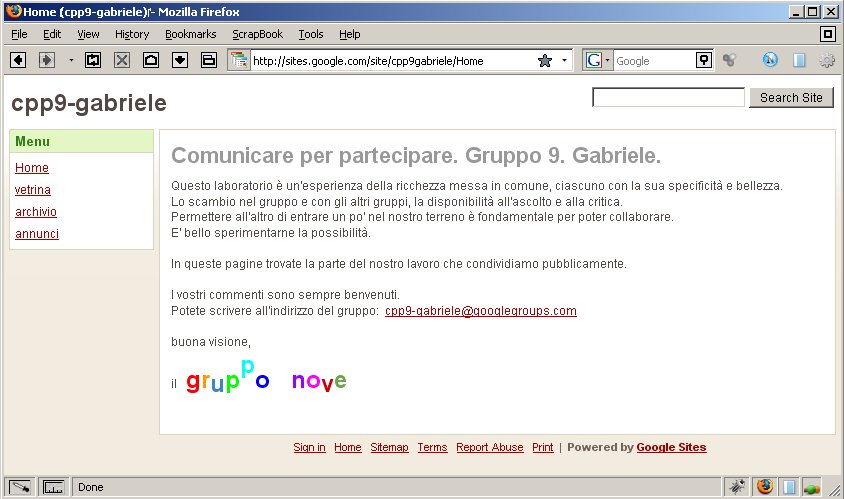
Task: Click the gear icon in navigation toolbar
Action: point(827,61)
